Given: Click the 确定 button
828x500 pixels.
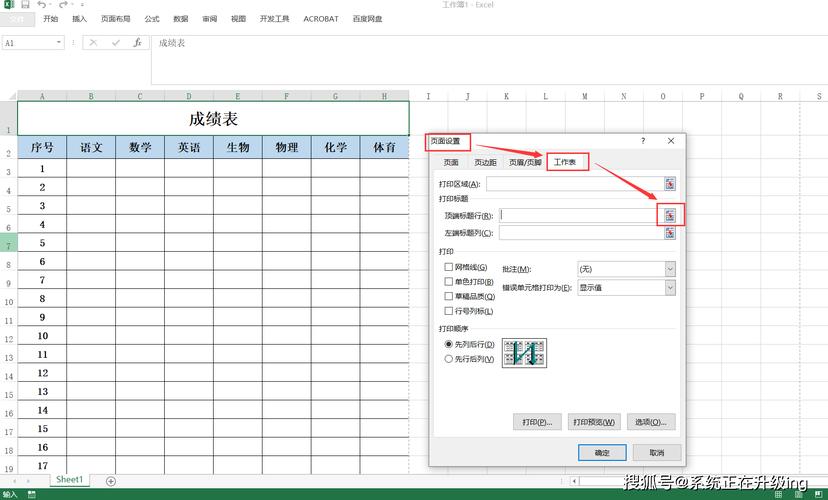Looking at the screenshot, I should [602, 452].
